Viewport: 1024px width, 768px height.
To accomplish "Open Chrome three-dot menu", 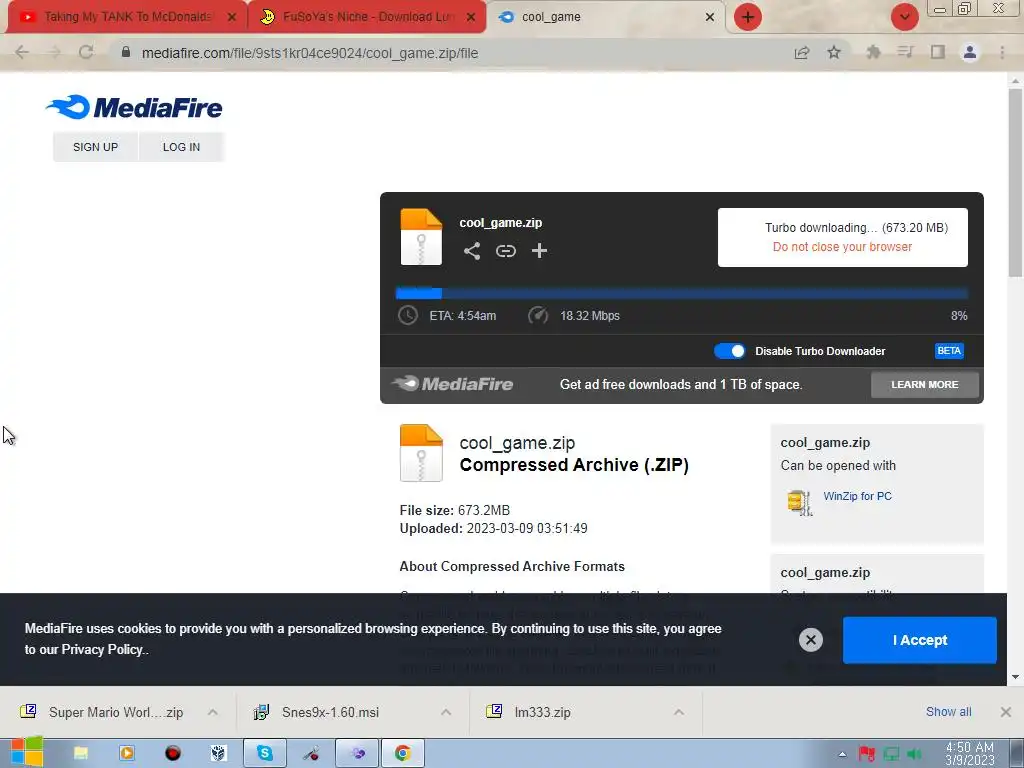I will point(1002,52).
